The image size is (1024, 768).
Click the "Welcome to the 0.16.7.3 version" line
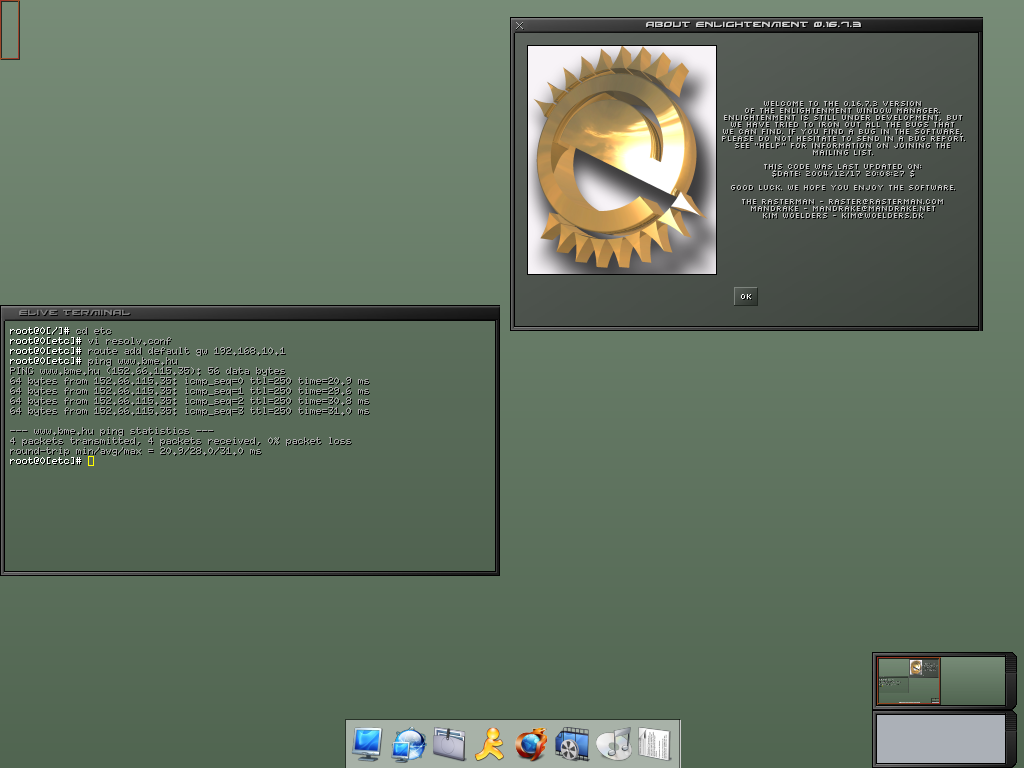tap(842, 103)
